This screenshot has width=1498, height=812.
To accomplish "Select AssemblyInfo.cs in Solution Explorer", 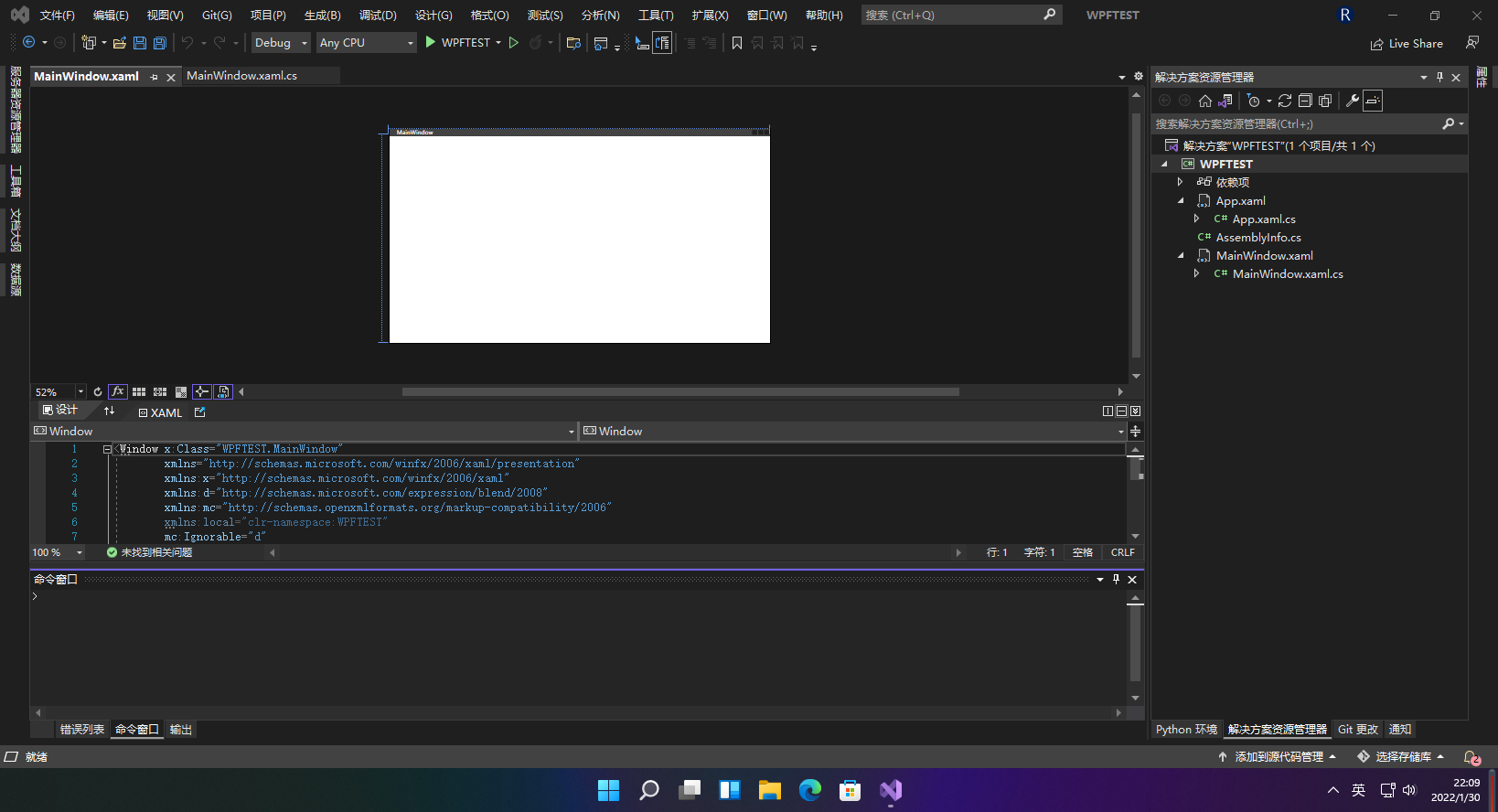I will coord(1258,237).
